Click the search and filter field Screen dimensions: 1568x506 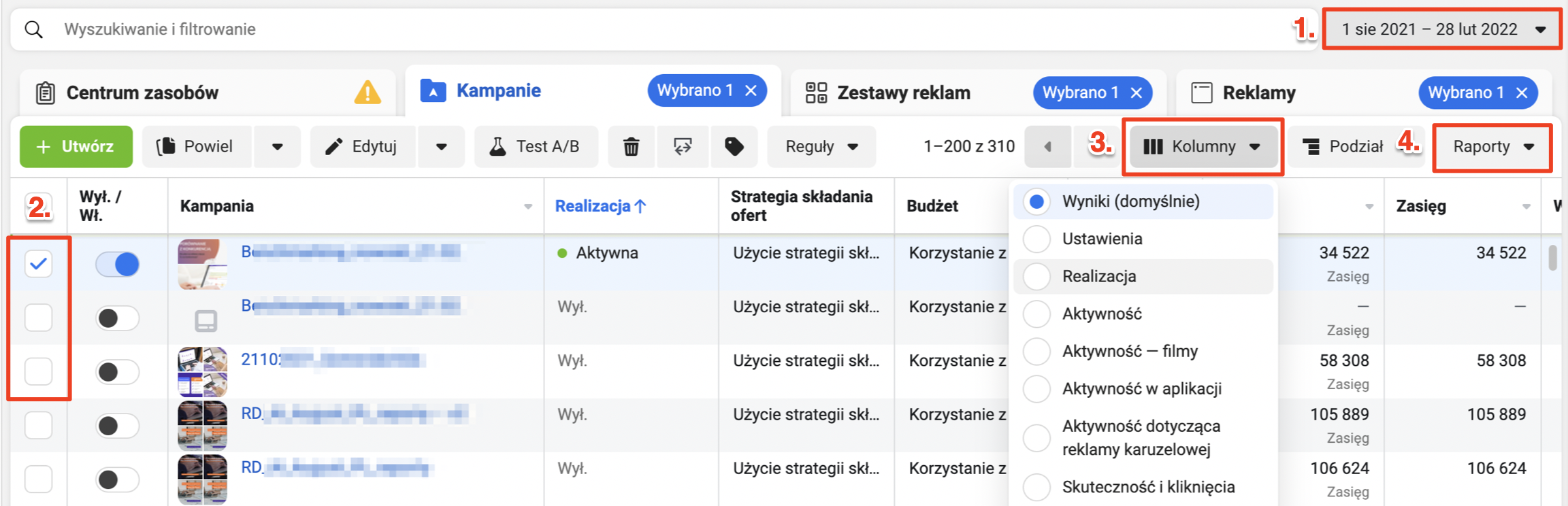click(612, 29)
